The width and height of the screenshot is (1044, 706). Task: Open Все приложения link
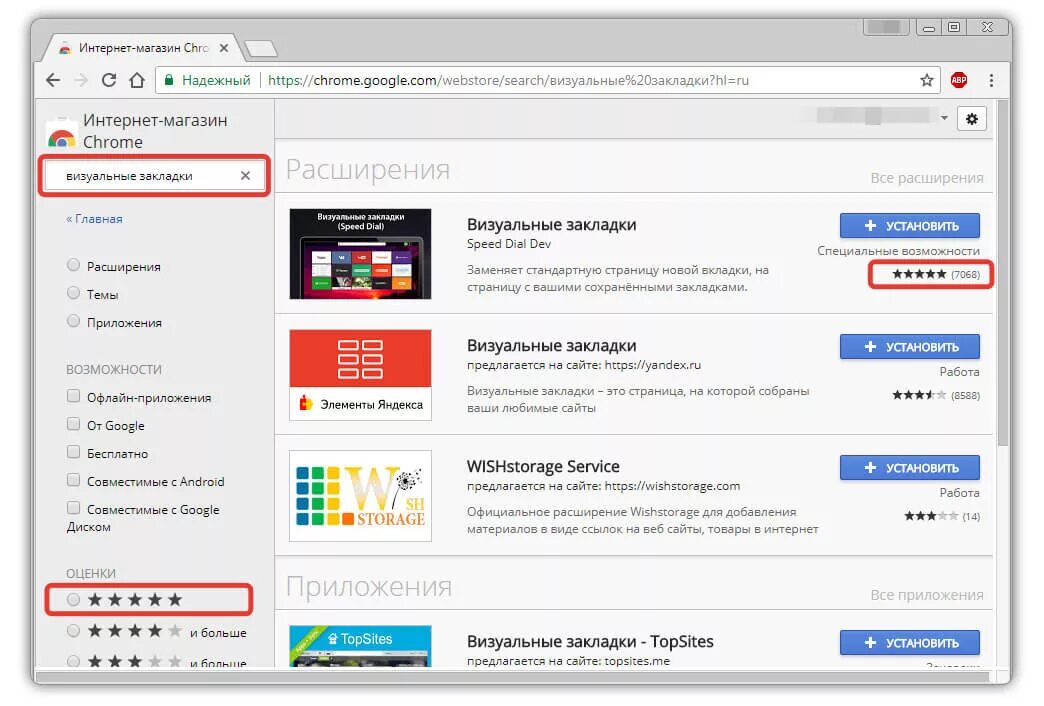927,595
